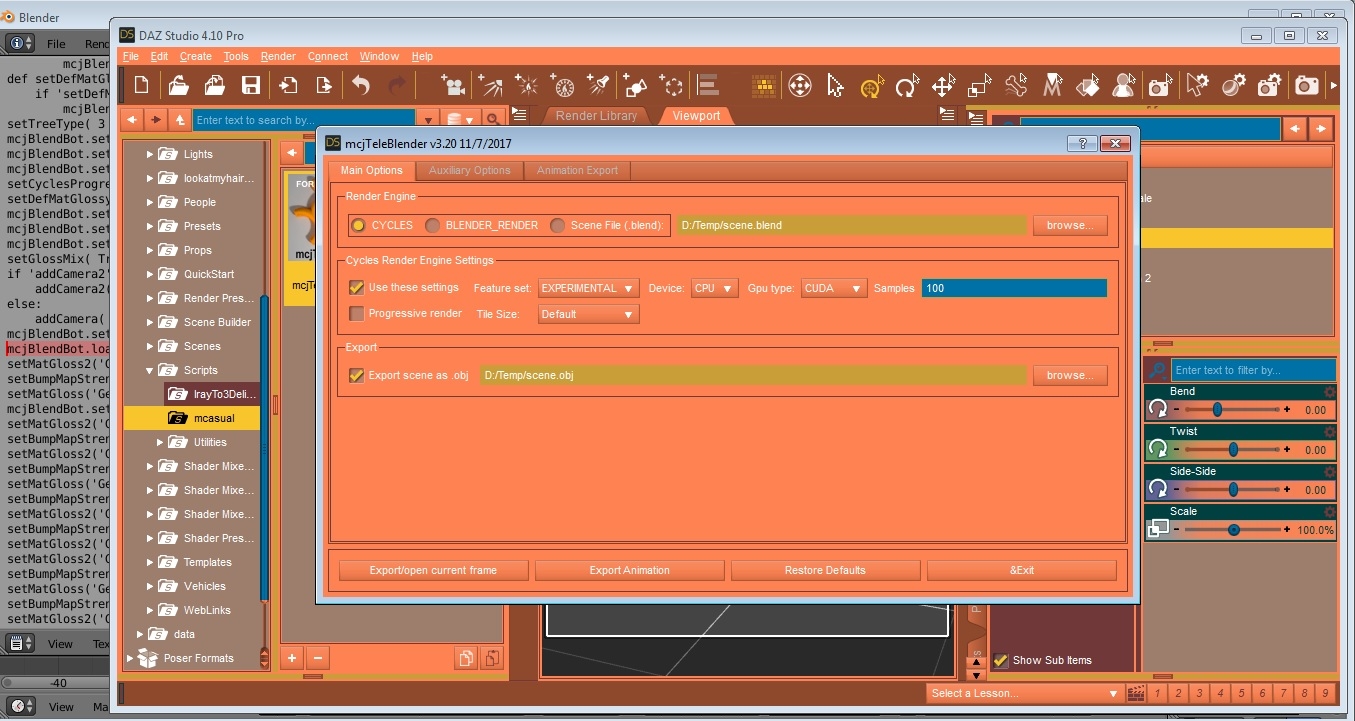Switch to the Auxiliary Options tab

(469, 170)
